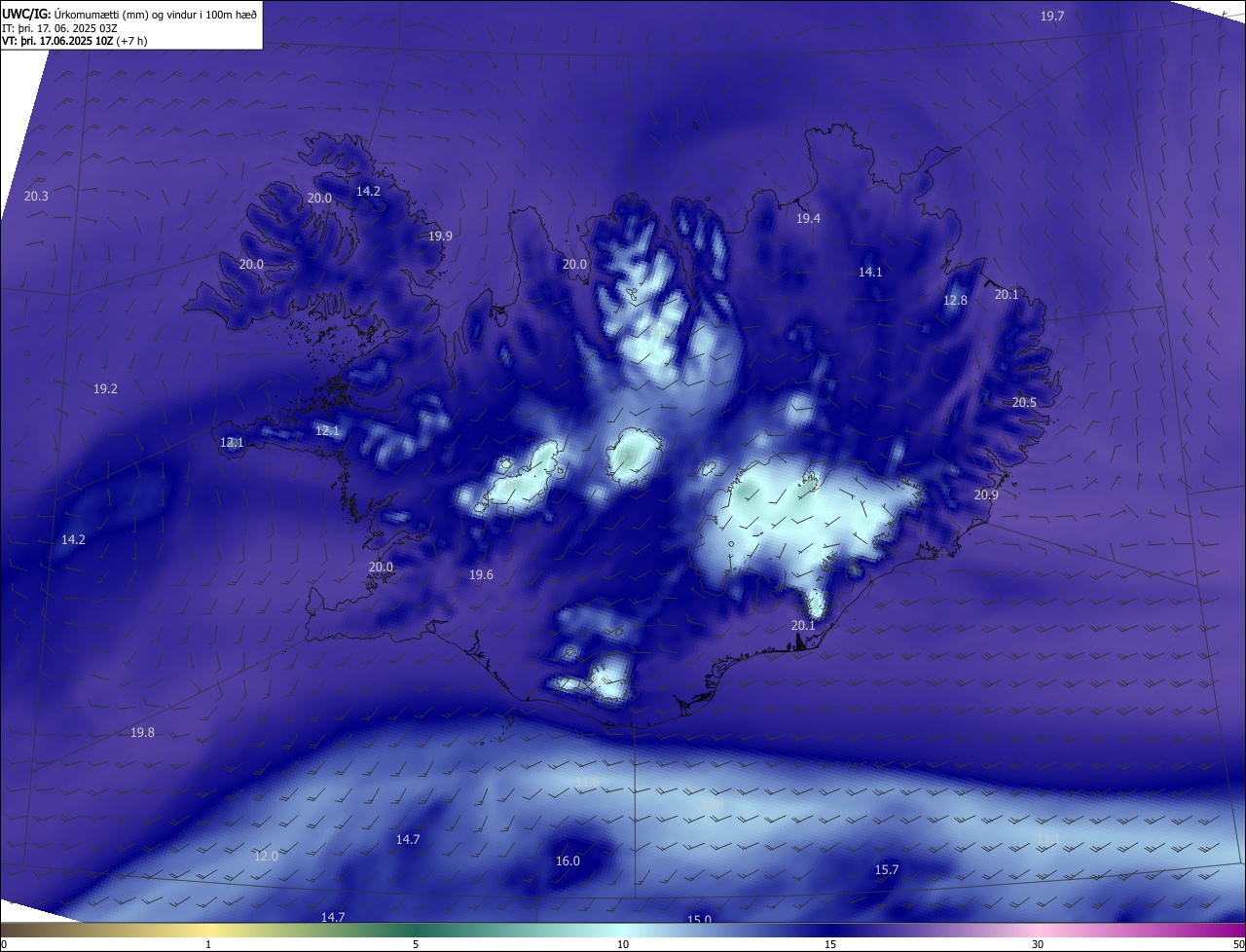Click the initial time line 'IT: þri. 17. 06. 2025 03Z'

click(x=59, y=28)
